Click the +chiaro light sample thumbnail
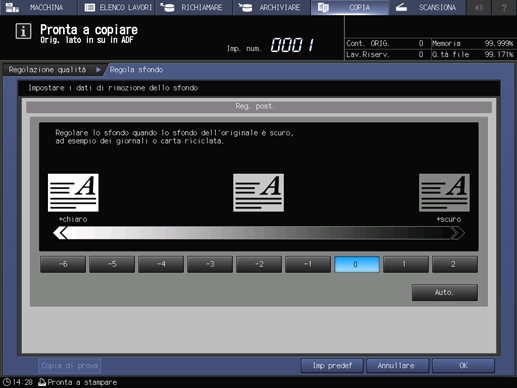Viewport: 517px width, 388px height. coord(73,192)
